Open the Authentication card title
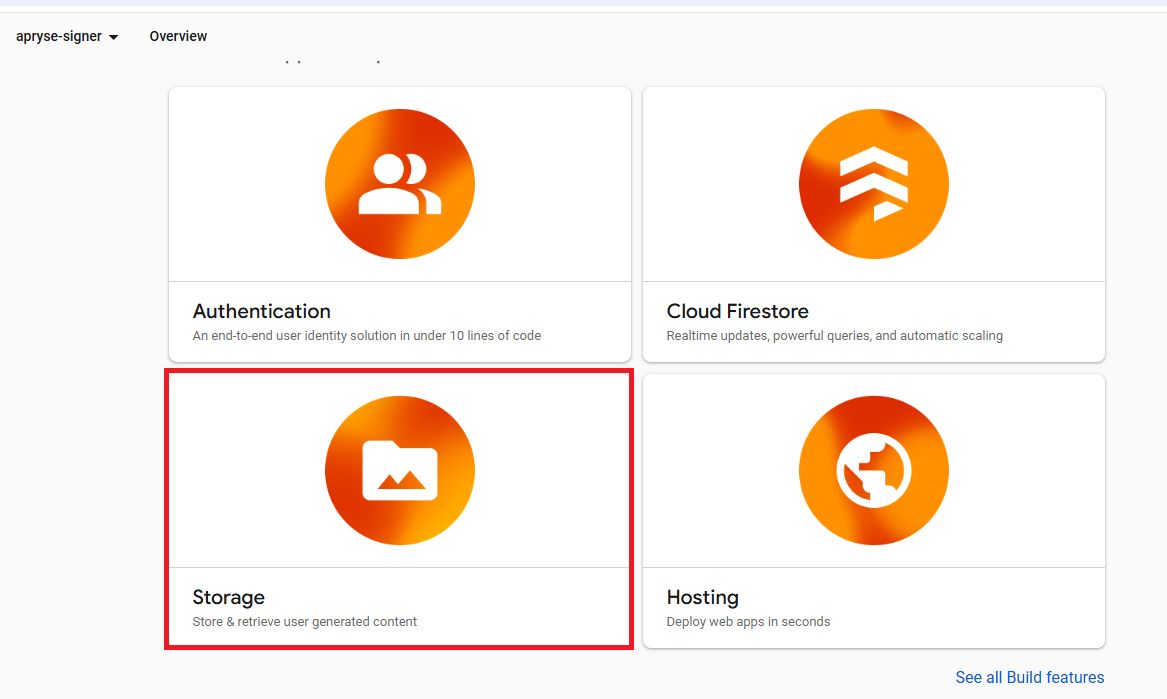The width and height of the screenshot is (1167, 699). click(x=261, y=311)
